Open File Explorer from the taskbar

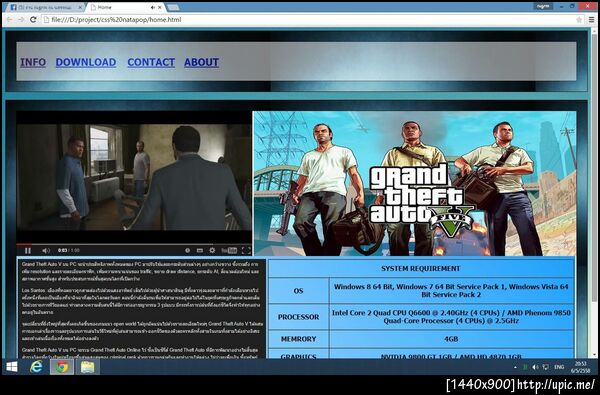pyautogui.click(x=87, y=367)
